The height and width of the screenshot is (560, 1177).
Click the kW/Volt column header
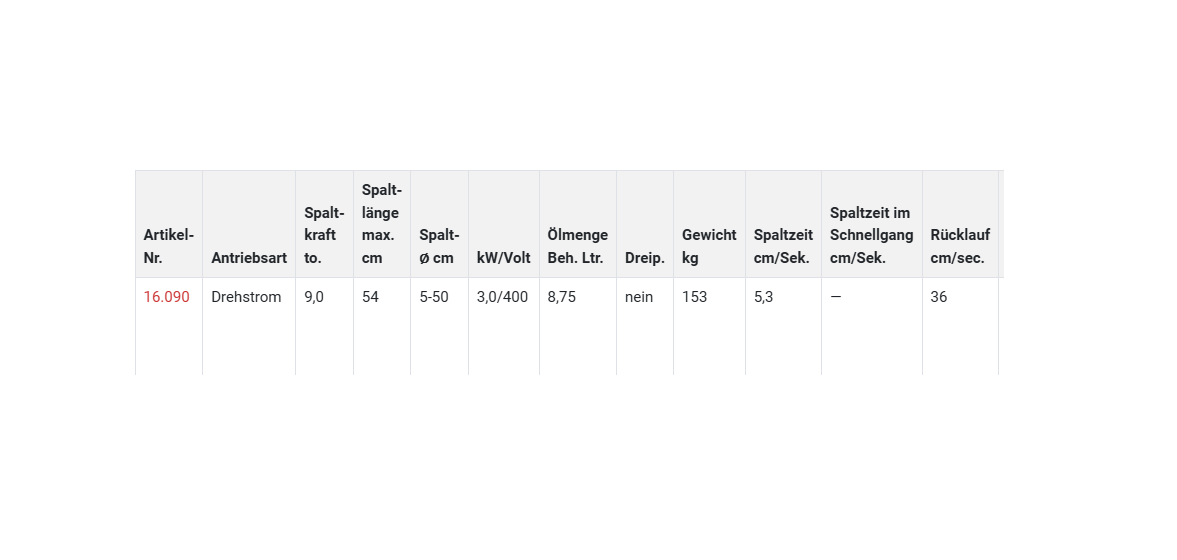click(x=503, y=258)
